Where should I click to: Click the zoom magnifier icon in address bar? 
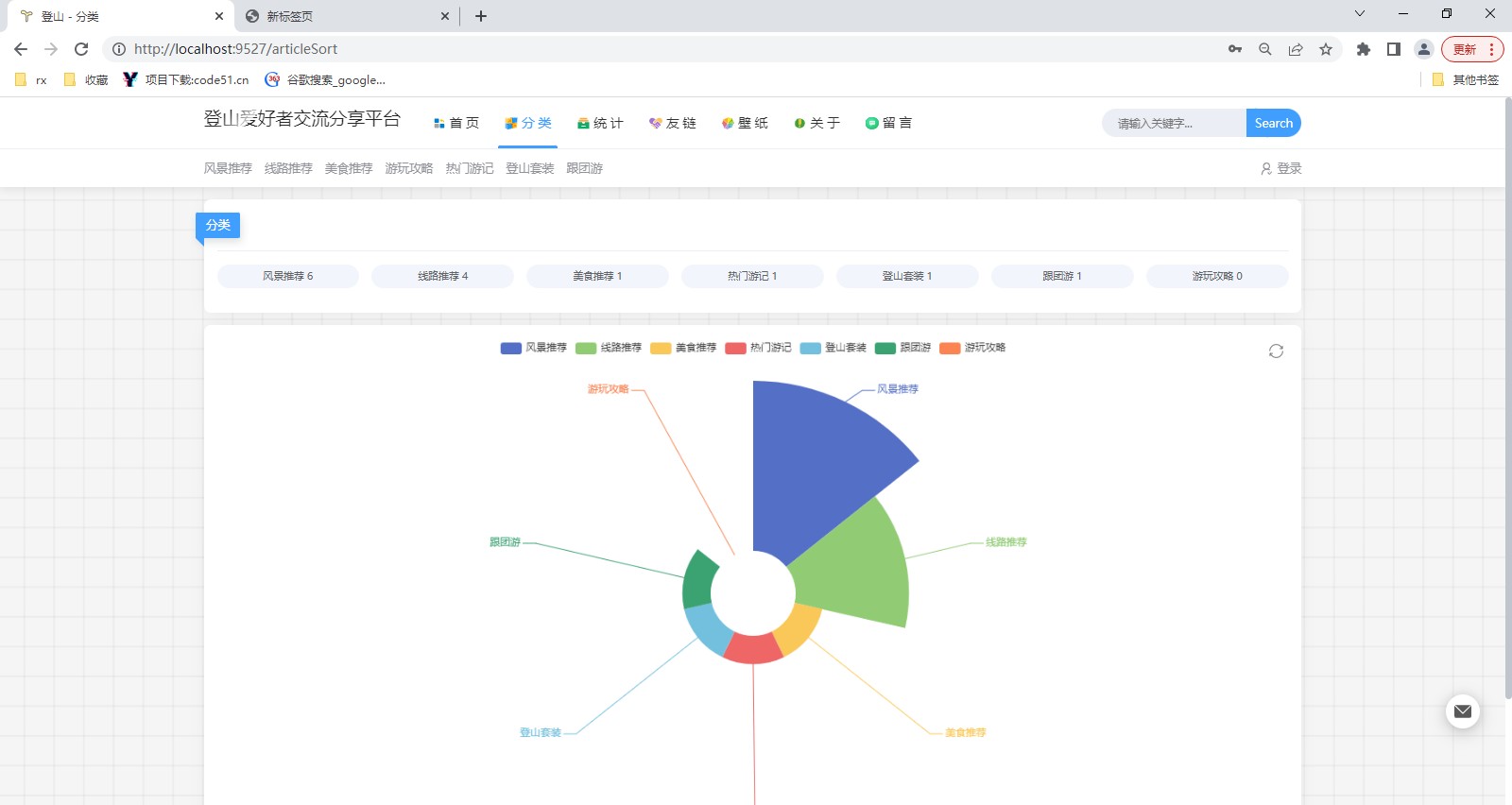click(1265, 49)
